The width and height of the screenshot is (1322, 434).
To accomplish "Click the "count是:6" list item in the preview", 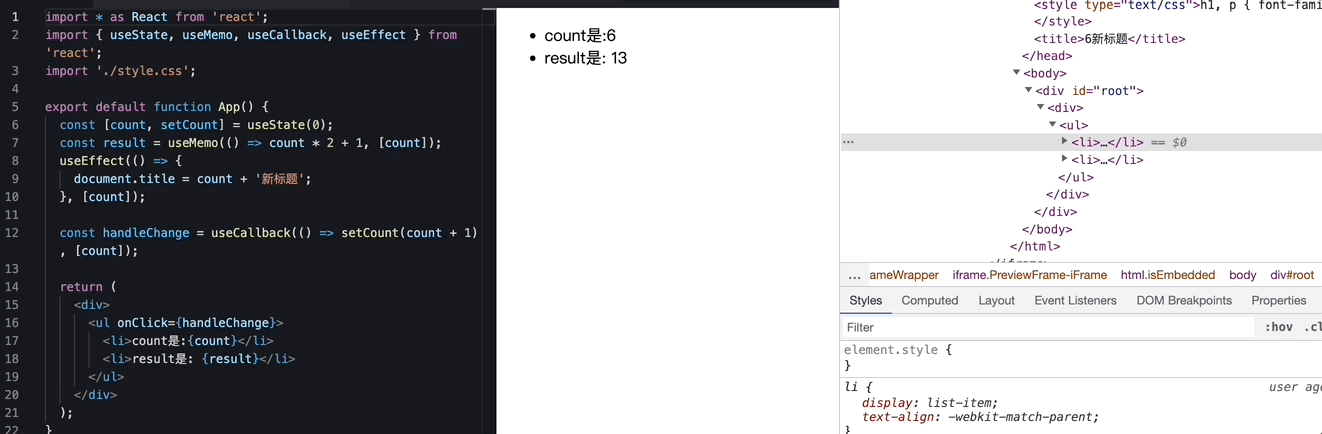I will (x=580, y=36).
